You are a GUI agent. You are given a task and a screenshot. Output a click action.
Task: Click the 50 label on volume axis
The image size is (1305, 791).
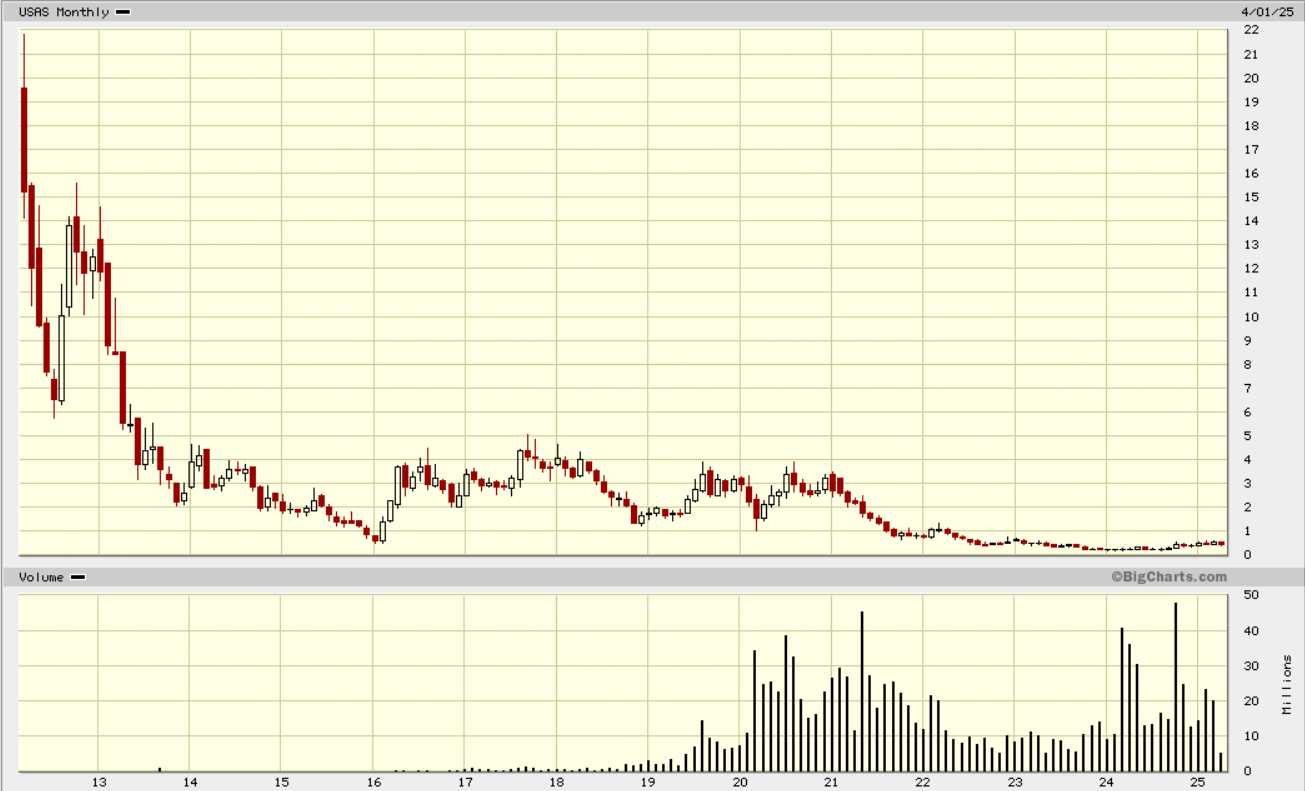(x=1250, y=595)
